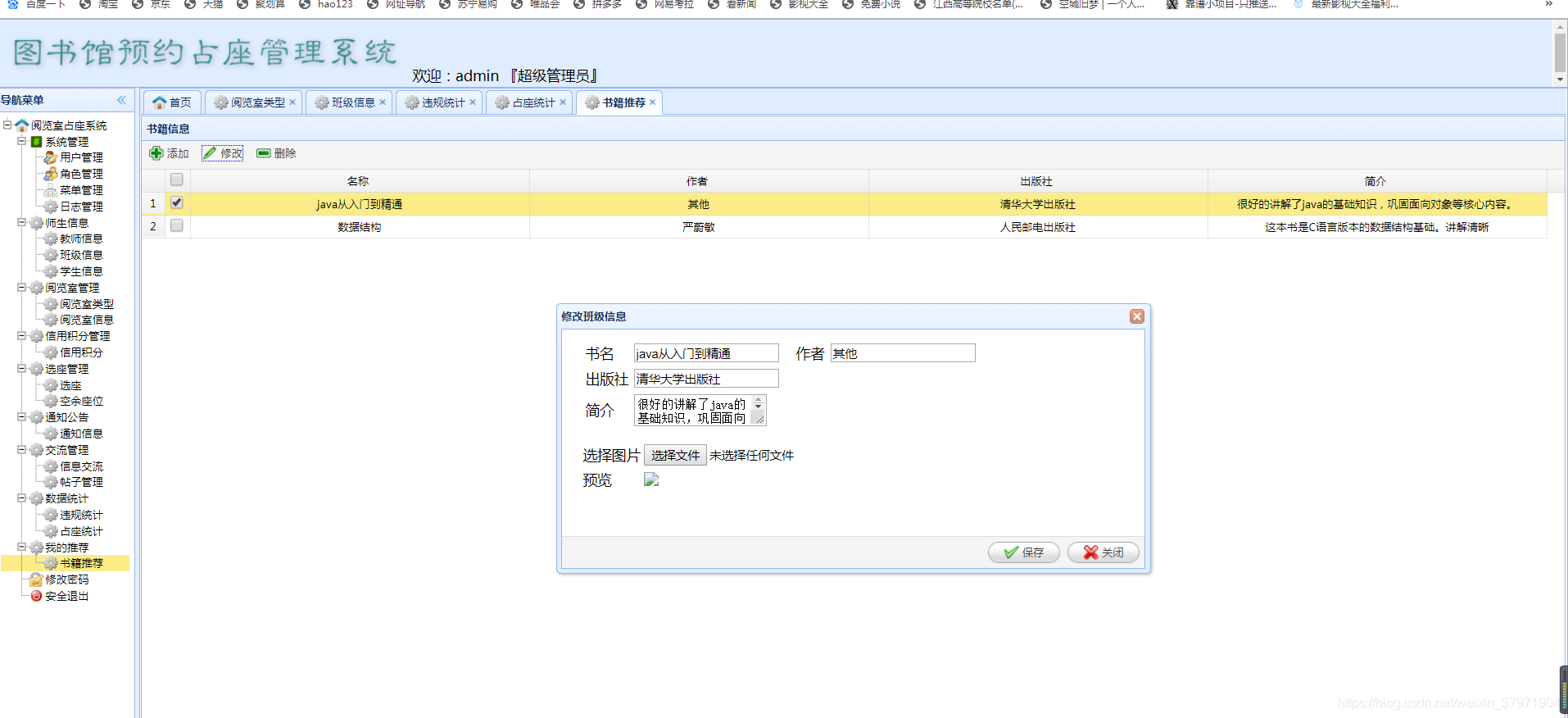This screenshot has width=1568, height=718.
Task: Click the 作者 input field
Action: point(903,353)
